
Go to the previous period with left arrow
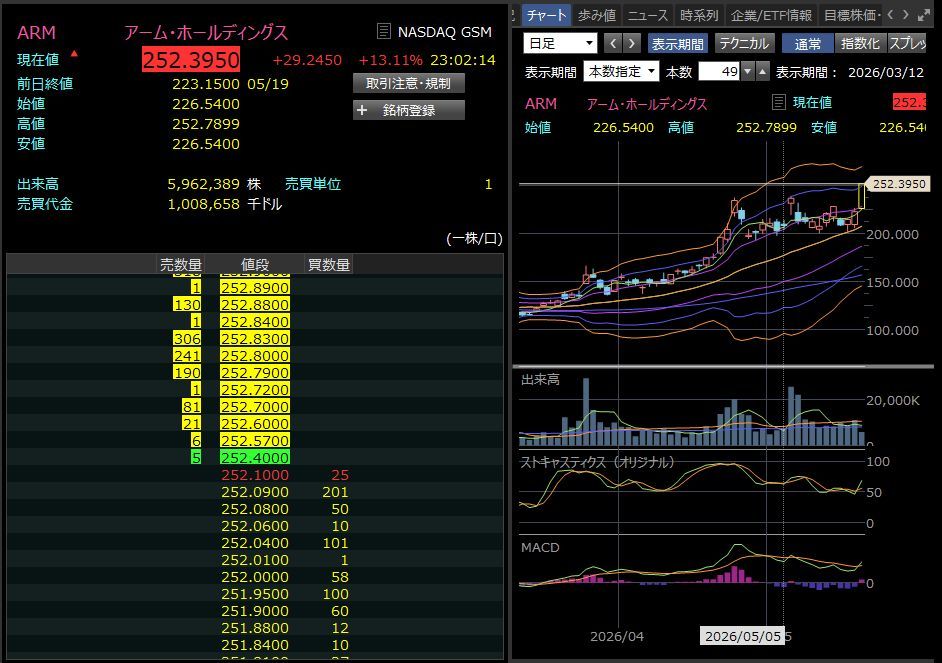pyautogui.click(x=613, y=43)
